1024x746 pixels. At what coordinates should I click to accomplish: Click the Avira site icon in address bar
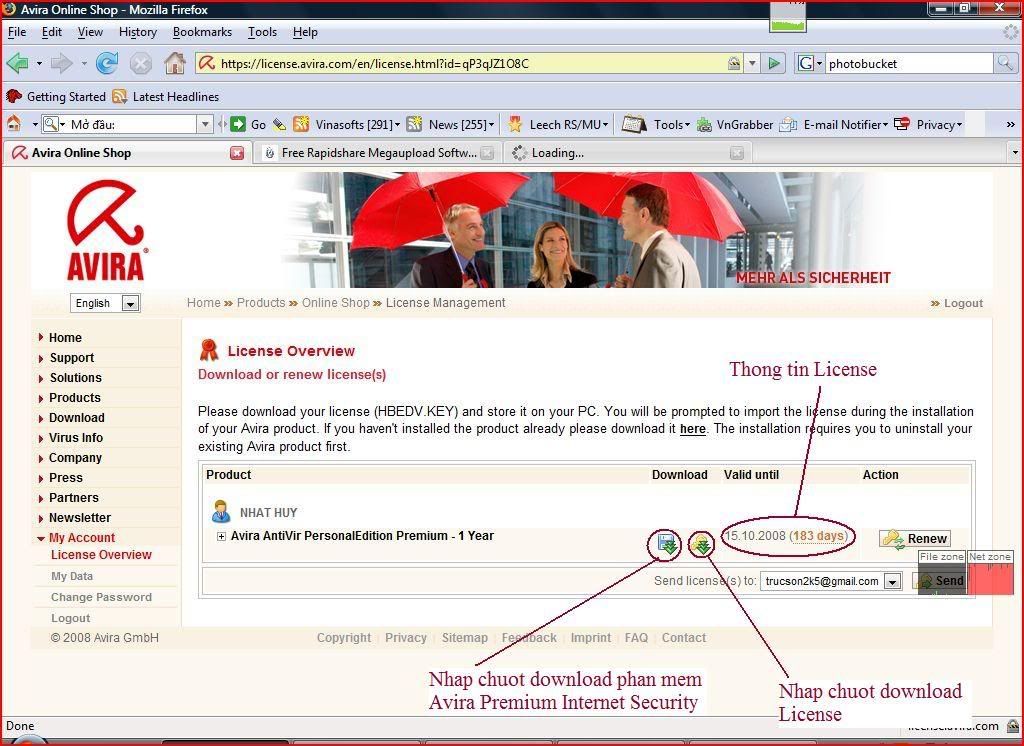207,63
